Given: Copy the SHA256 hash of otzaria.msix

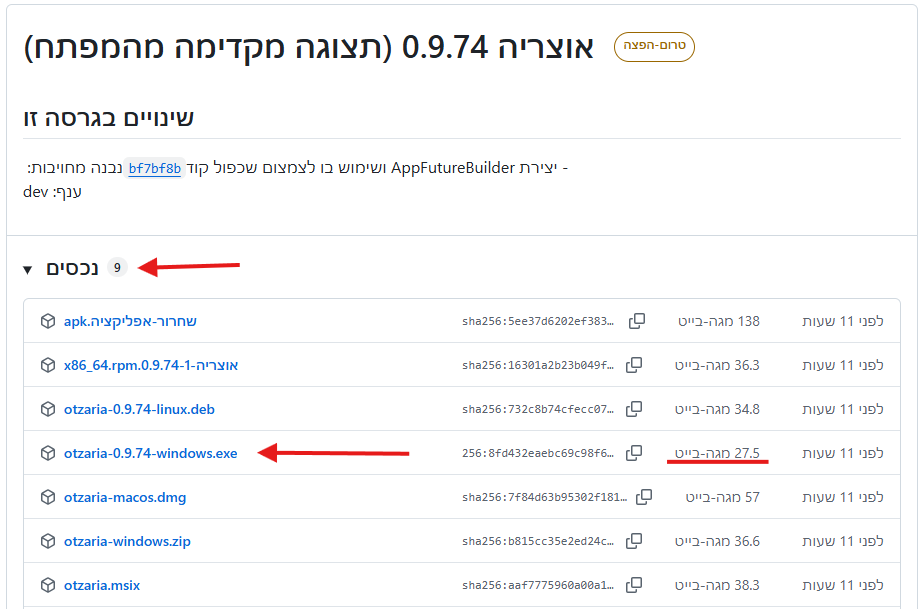Looking at the screenshot, I should pos(634,585).
